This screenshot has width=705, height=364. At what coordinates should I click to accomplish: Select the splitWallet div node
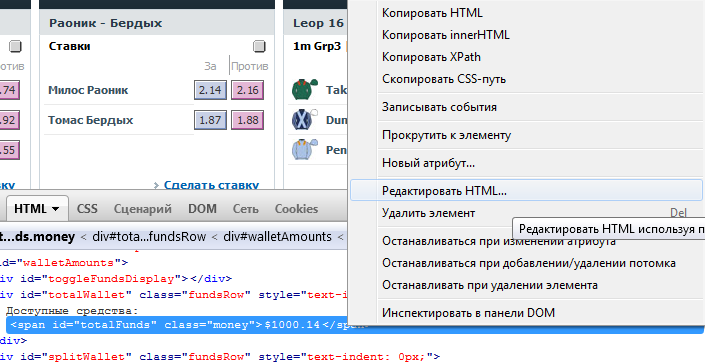[220, 357]
